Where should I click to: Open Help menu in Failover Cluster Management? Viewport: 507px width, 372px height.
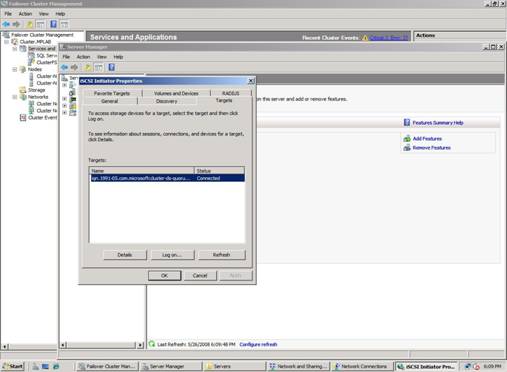pos(60,14)
